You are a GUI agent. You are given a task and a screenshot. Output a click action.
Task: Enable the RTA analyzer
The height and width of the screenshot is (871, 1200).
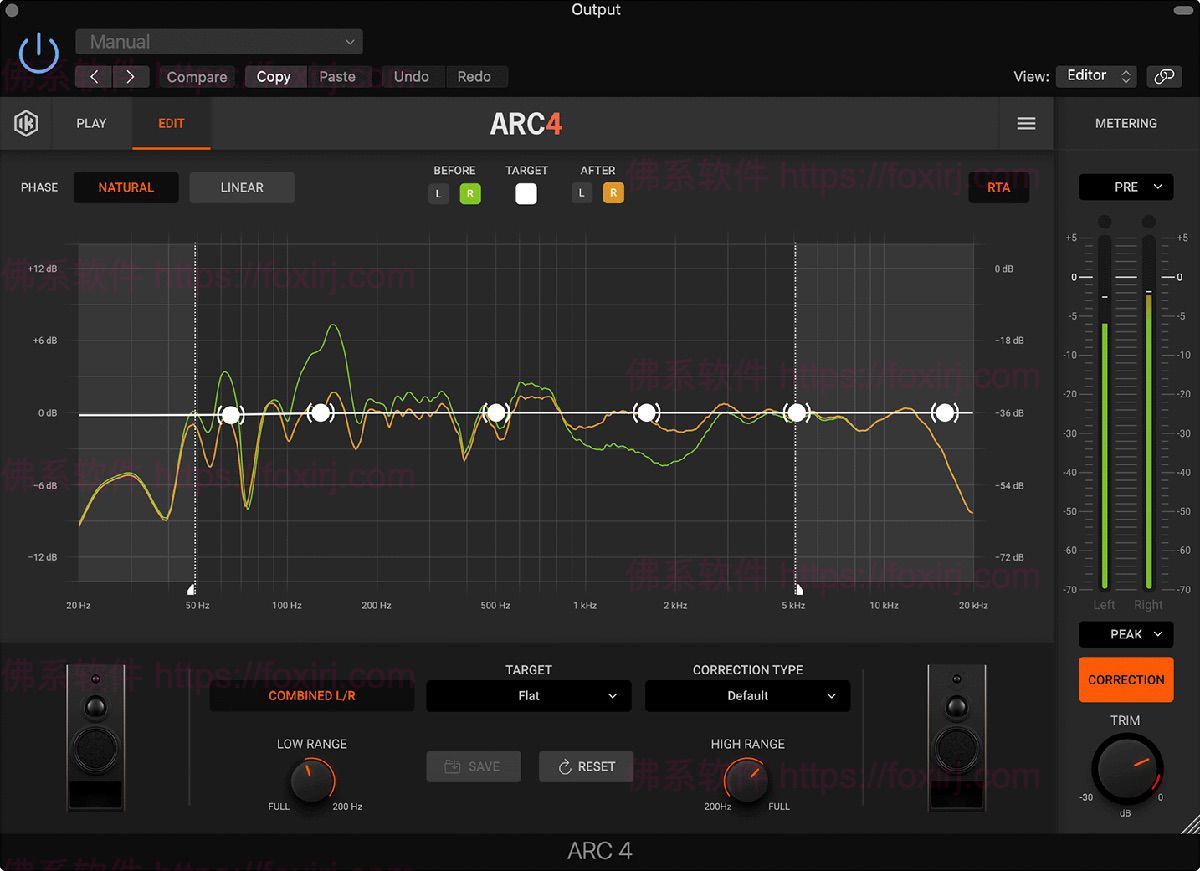coord(998,187)
